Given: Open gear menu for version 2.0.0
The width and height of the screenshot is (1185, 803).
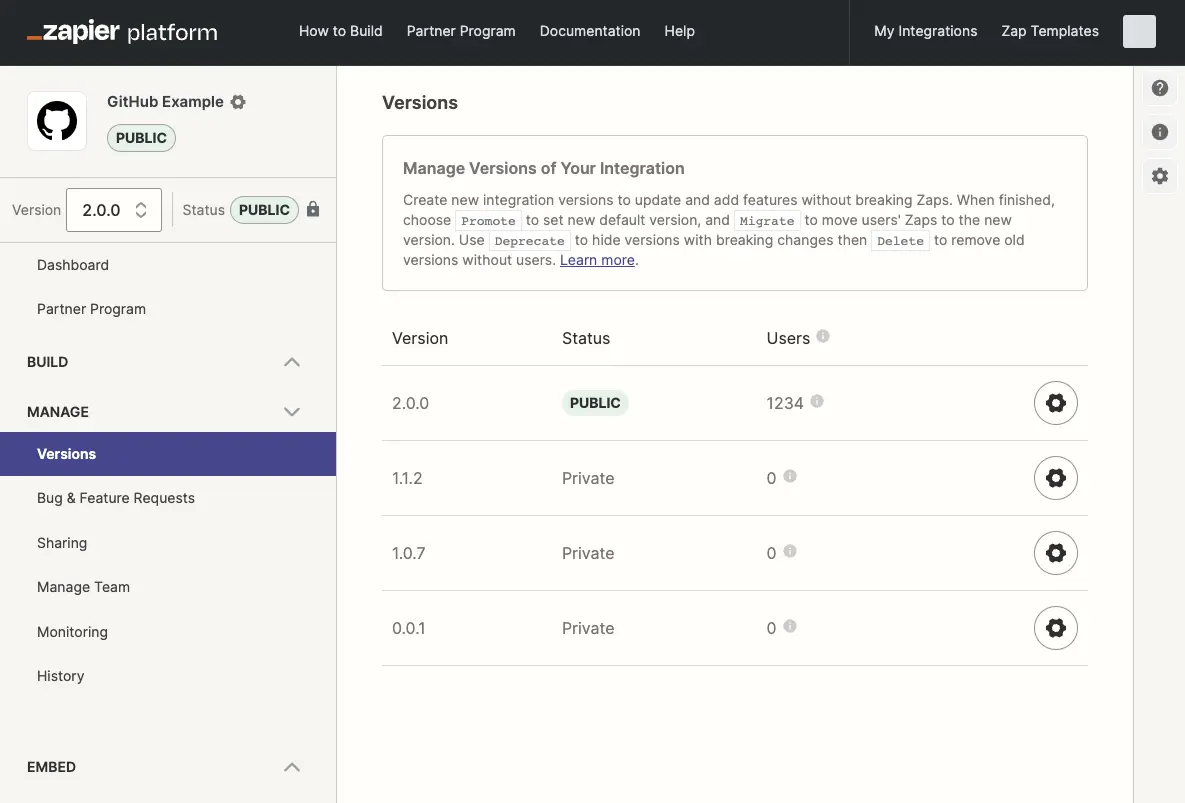Looking at the screenshot, I should coord(1055,403).
